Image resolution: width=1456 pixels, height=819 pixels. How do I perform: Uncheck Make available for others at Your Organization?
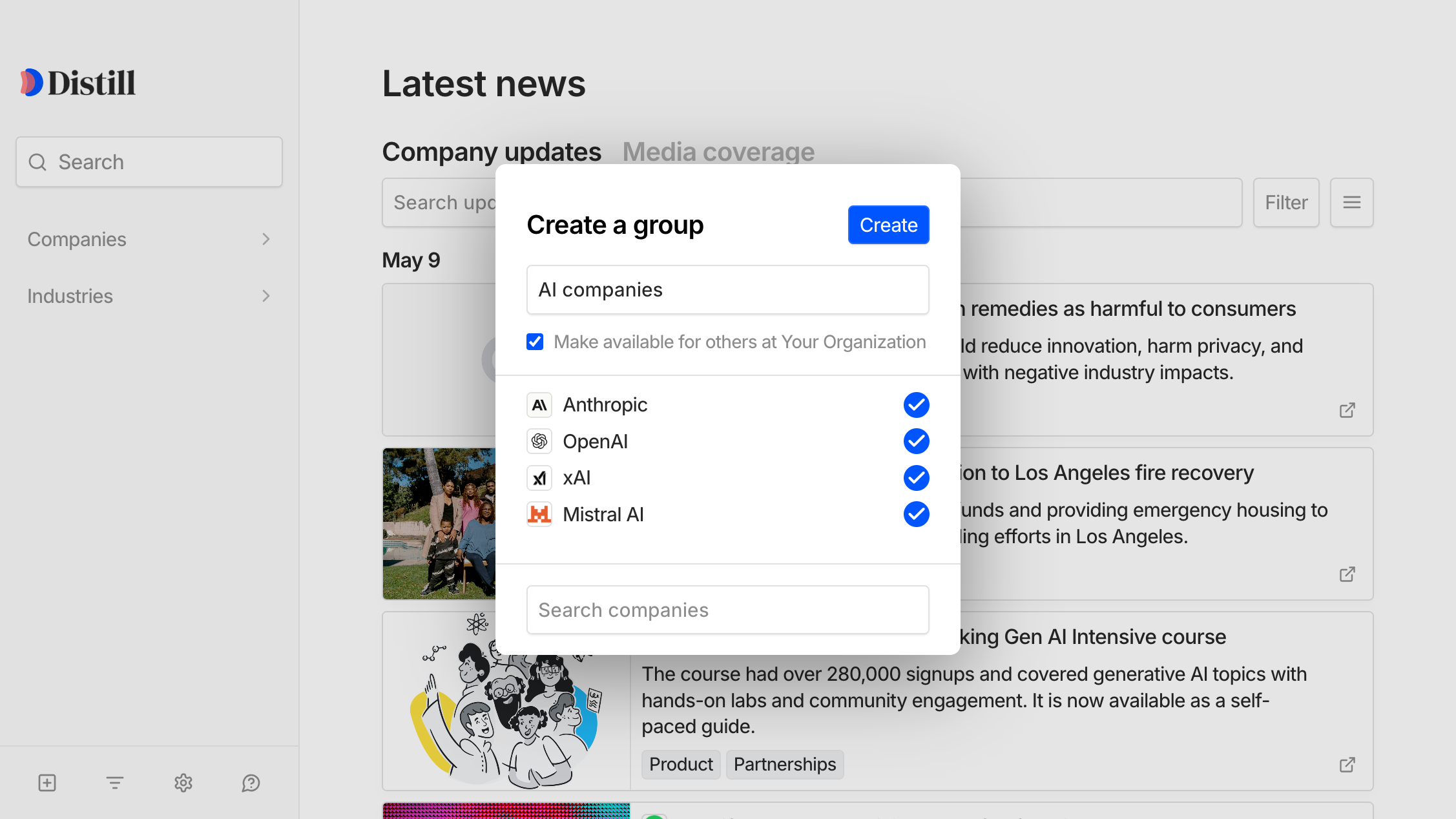coord(534,342)
